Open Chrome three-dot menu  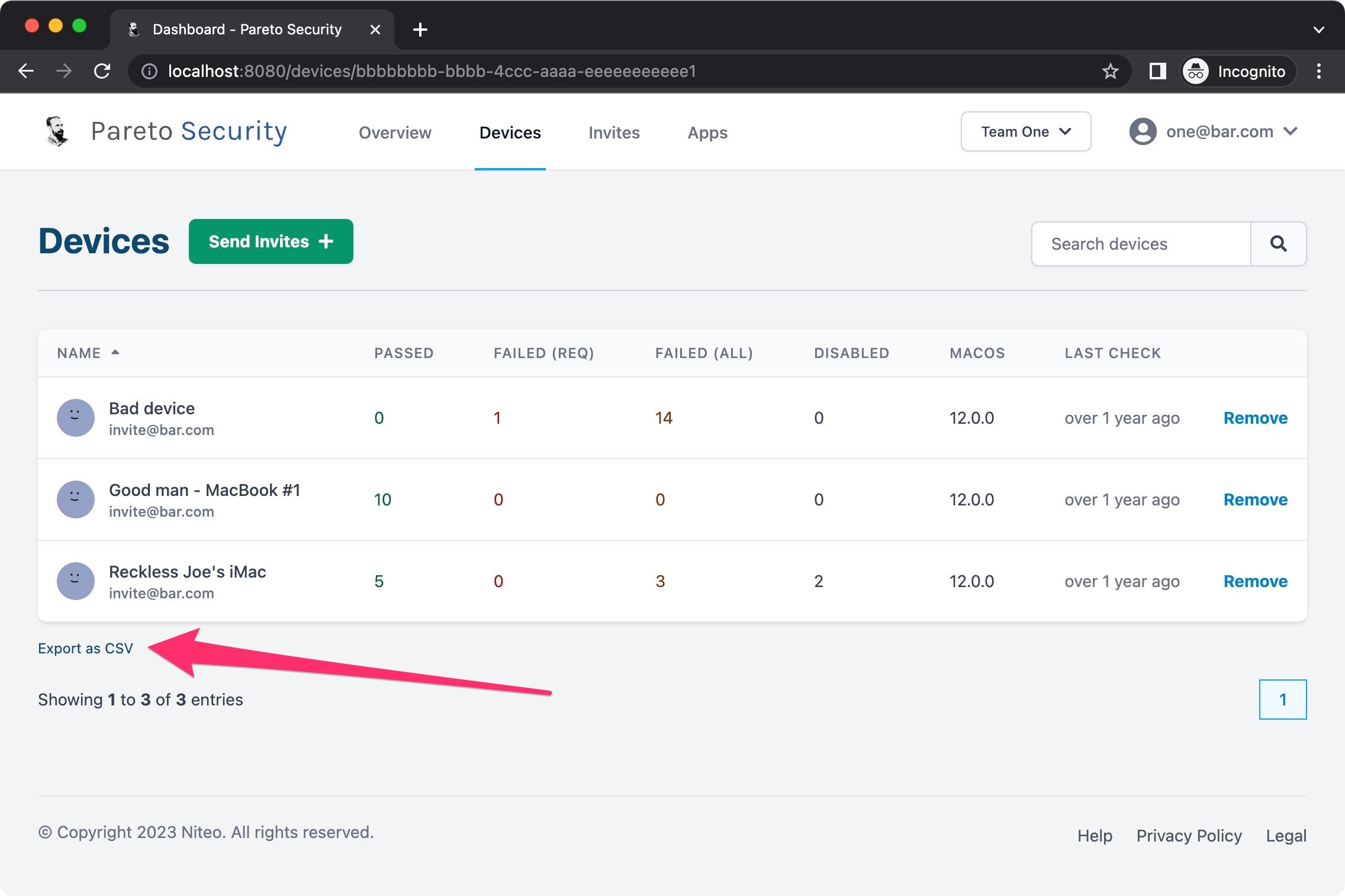1318,71
